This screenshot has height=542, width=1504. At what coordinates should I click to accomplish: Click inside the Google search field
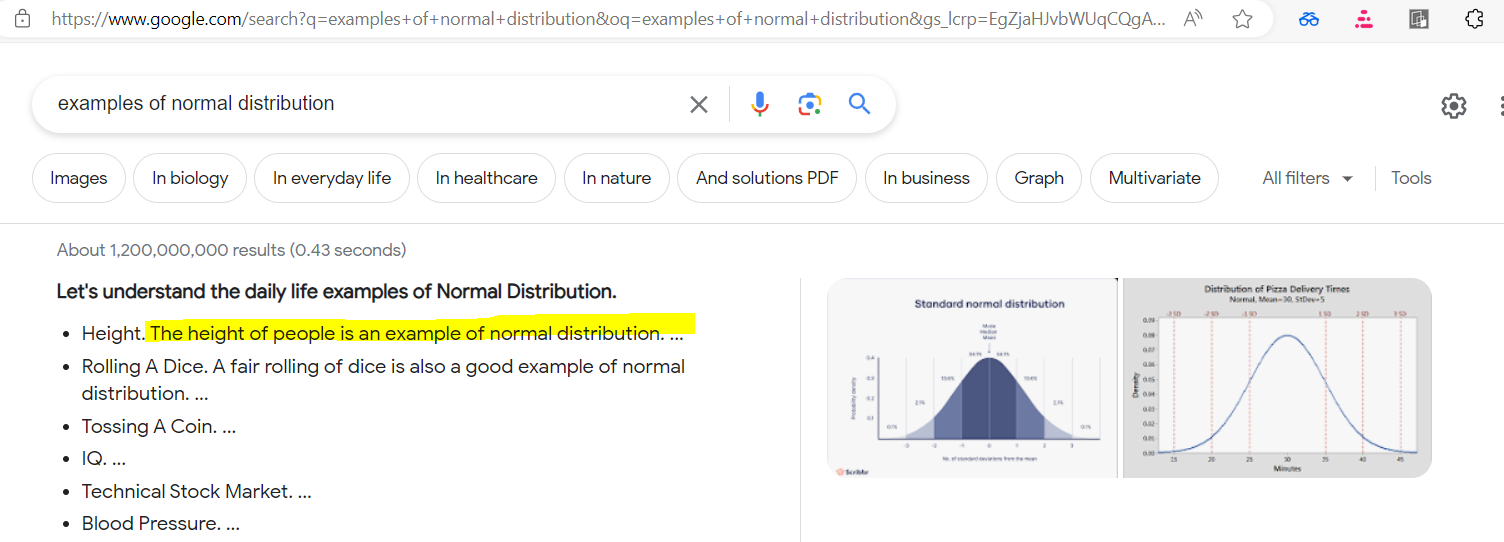tap(360, 104)
